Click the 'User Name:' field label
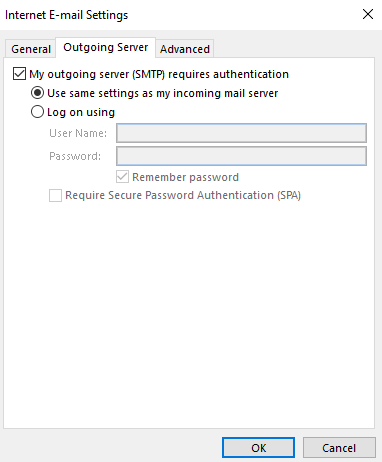 [78, 133]
